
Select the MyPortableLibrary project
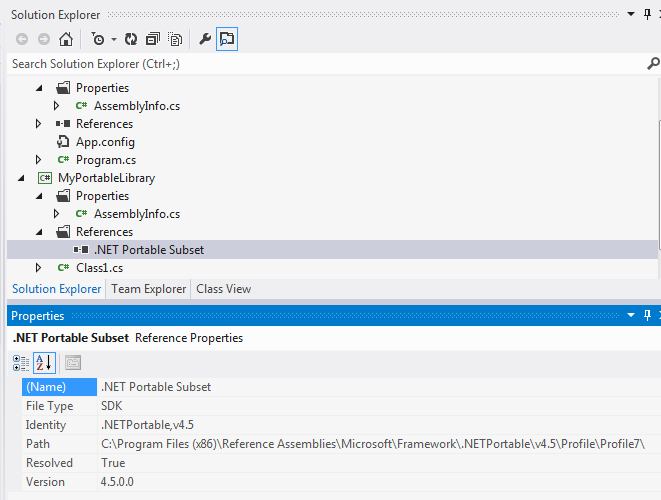coord(106,178)
